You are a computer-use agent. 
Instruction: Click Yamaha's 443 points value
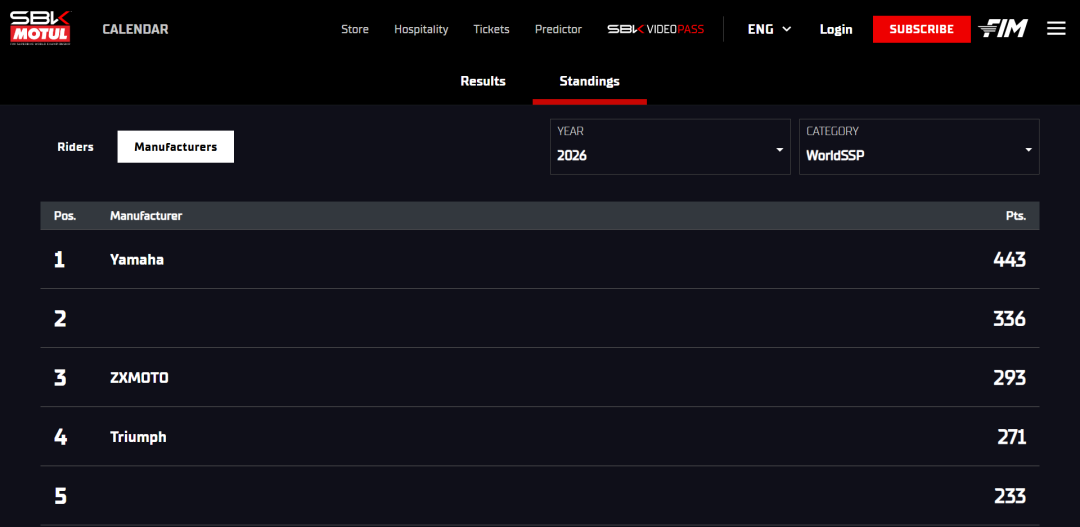coord(1009,260)
